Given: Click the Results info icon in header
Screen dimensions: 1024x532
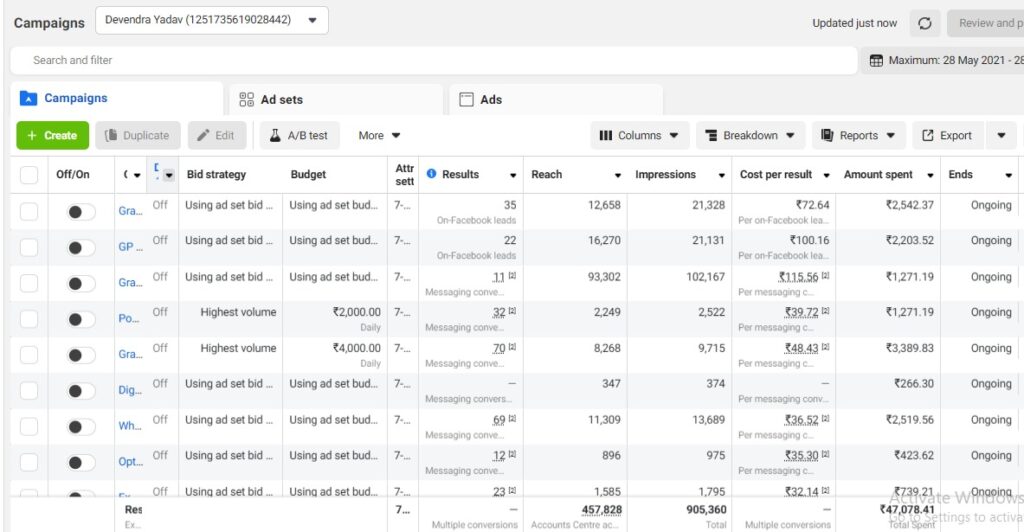Looking at the screenshot, I should (x=432, y=174).
